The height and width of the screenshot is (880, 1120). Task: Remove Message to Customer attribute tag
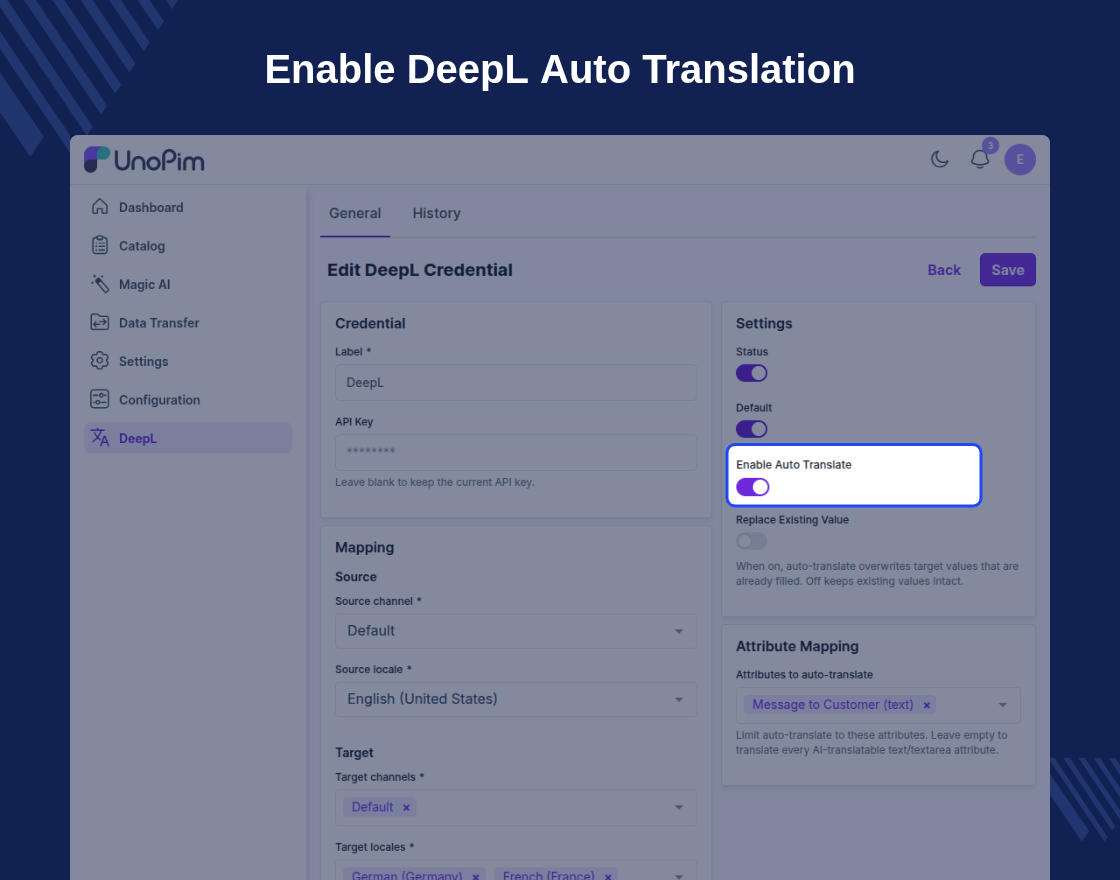[x=926, y=705]
